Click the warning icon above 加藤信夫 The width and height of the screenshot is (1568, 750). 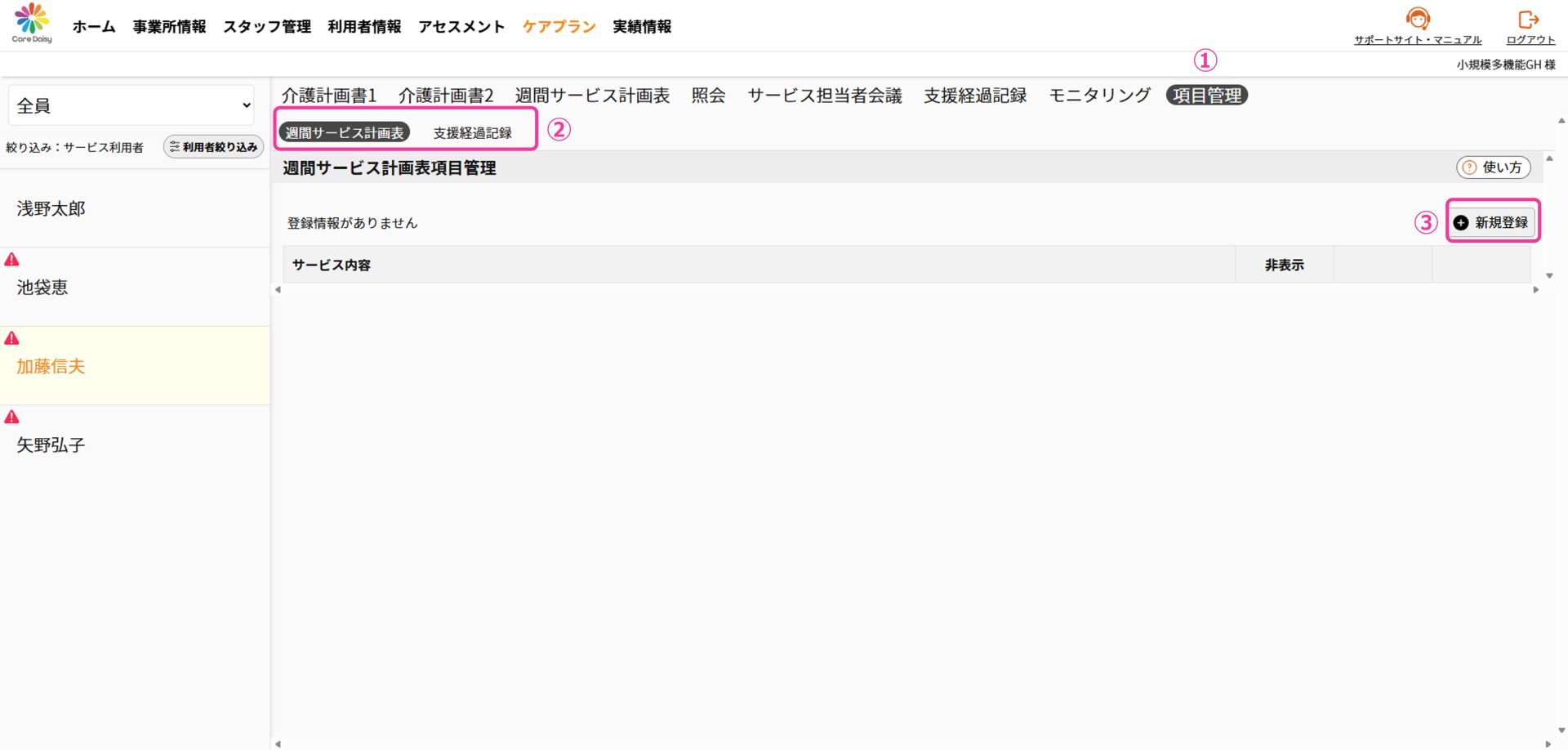[x=11, y=338]
